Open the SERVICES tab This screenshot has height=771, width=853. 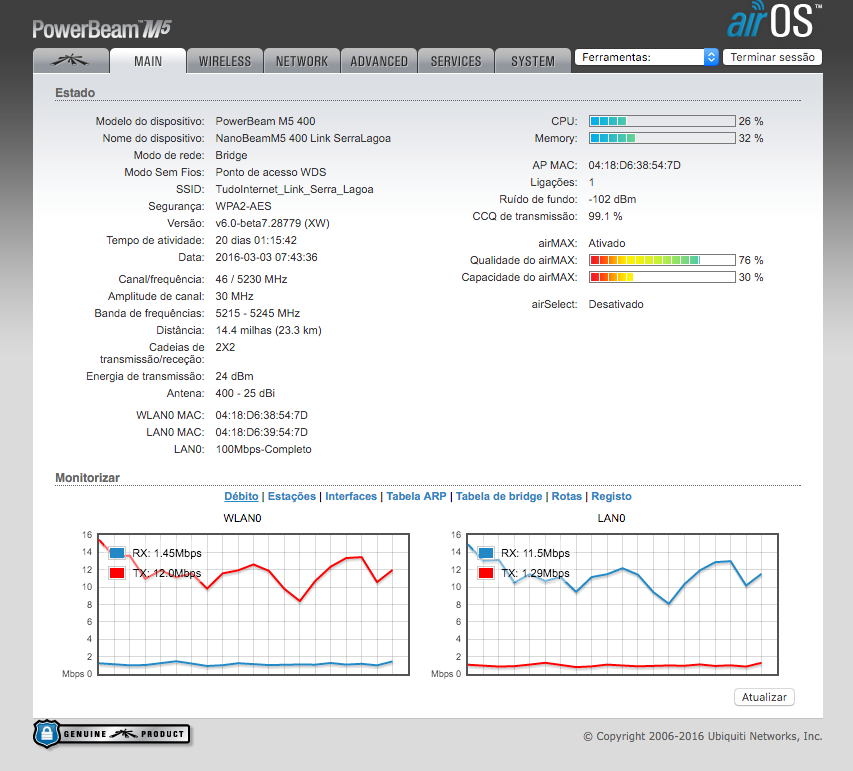456,61
